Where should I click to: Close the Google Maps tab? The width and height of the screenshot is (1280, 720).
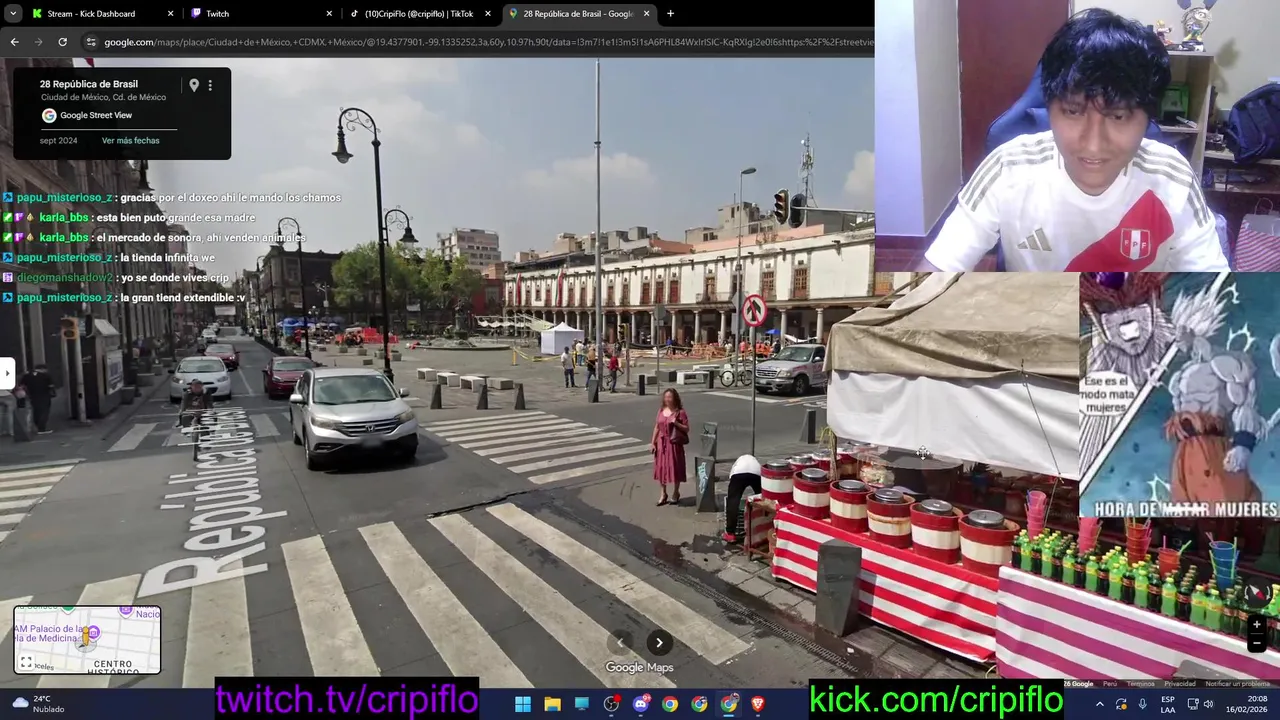(x=647, y=13)
